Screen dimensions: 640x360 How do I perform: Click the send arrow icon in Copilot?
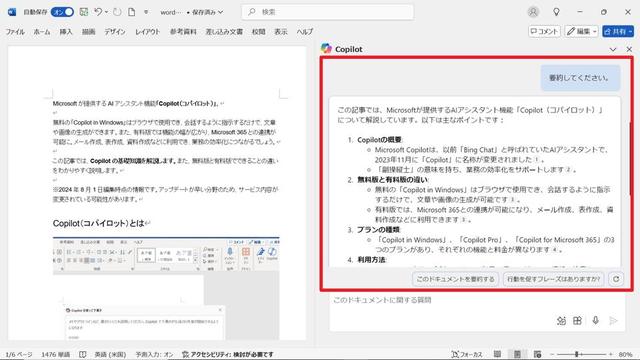(x=613, y=321)
